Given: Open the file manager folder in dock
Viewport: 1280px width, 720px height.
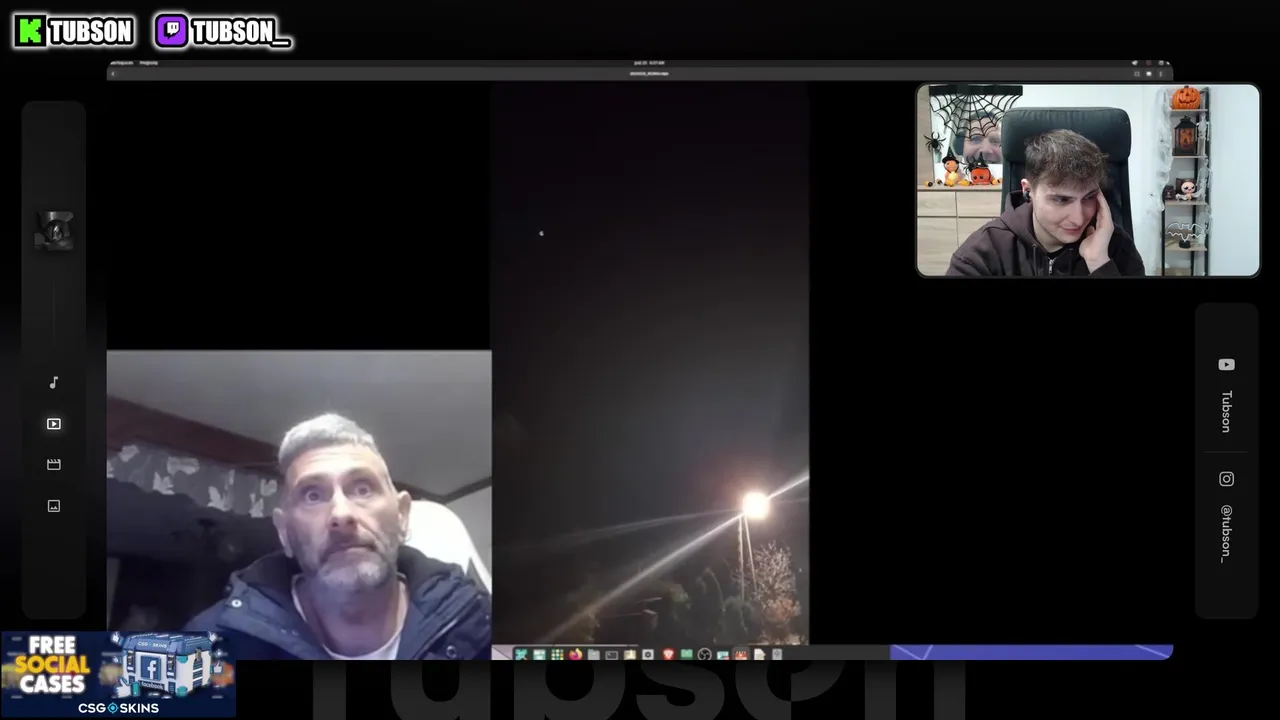Looking at the screenshot, I should 594,655.
